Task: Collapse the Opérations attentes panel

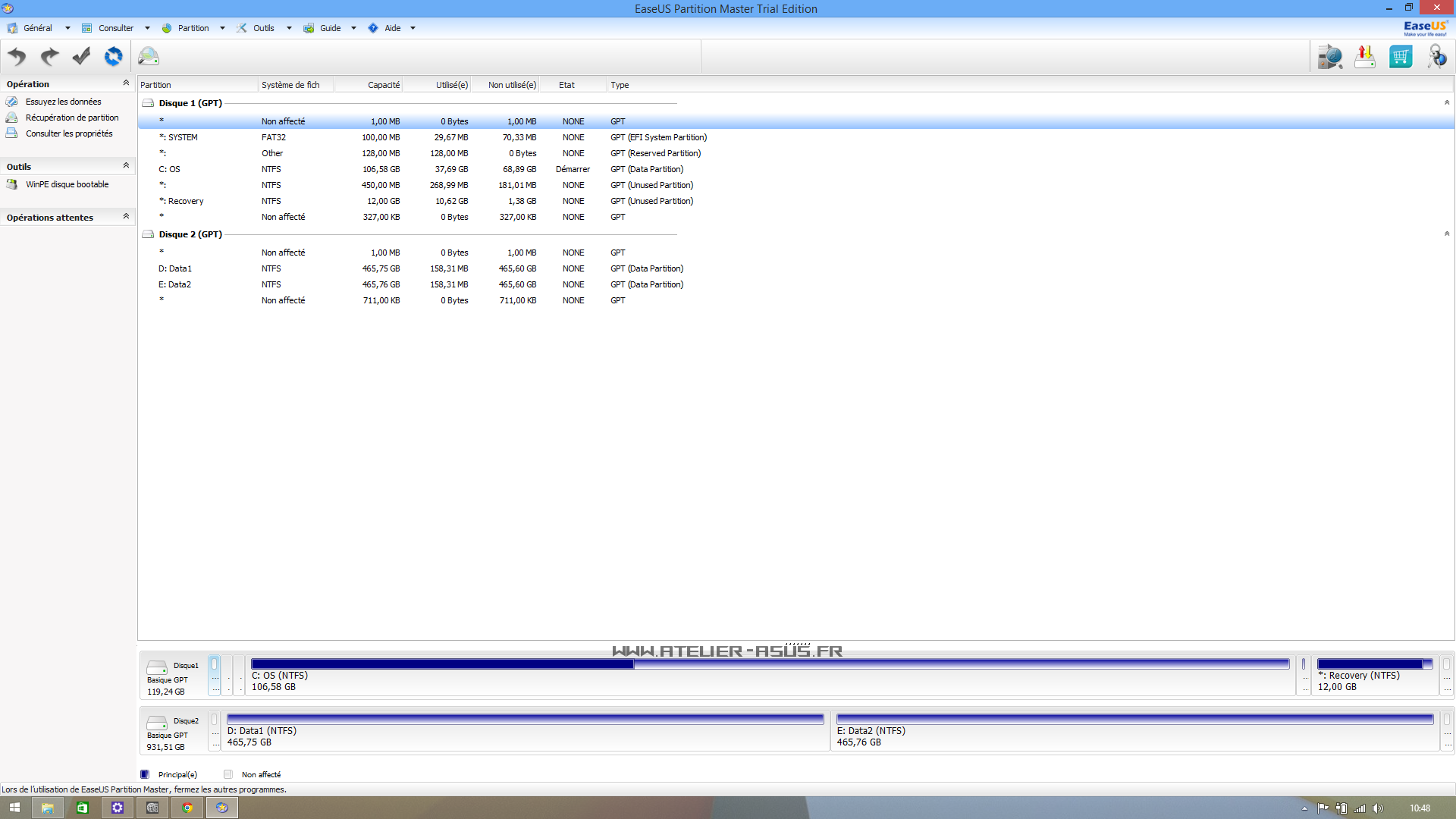Action: 126,217
